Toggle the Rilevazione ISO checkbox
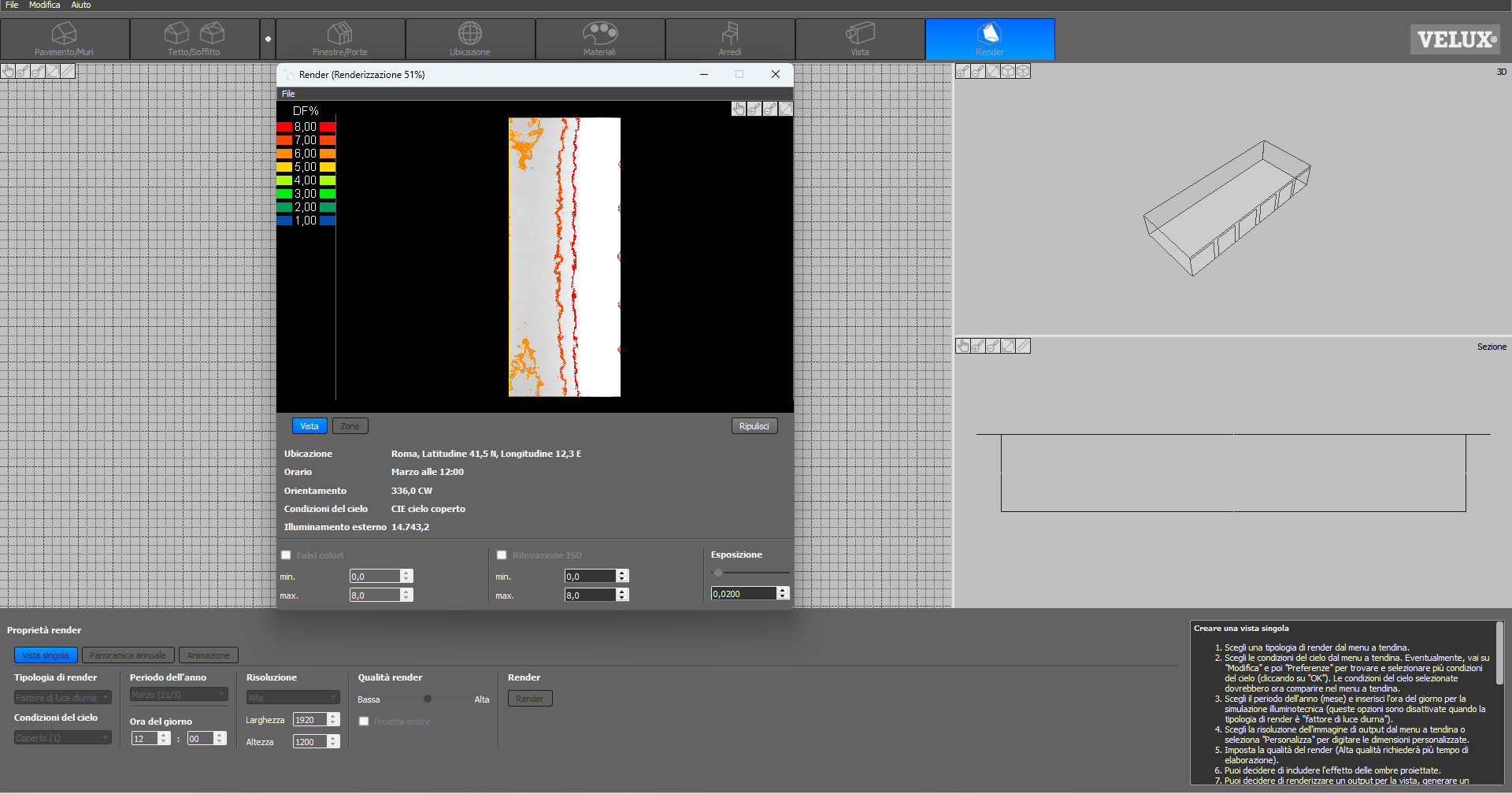This screenshot has height=794, width=1512. click(x=502, y=555)
